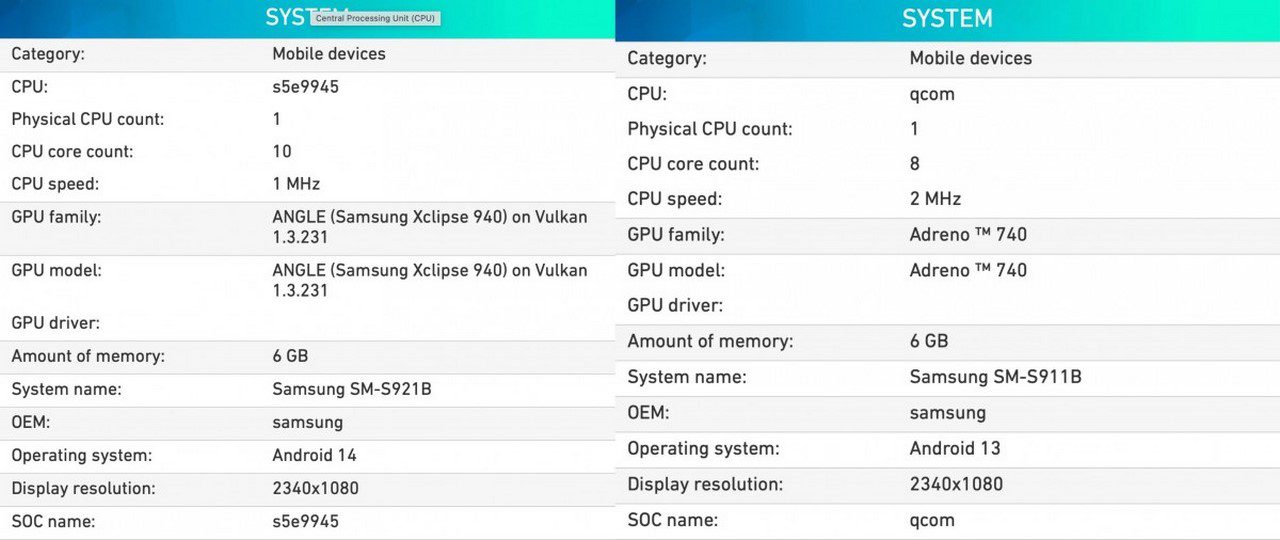Image resolution: width=1280 pixels, height=540 pixels.
Task: Select the Android 13 operating system value
Action: (954, 448)
